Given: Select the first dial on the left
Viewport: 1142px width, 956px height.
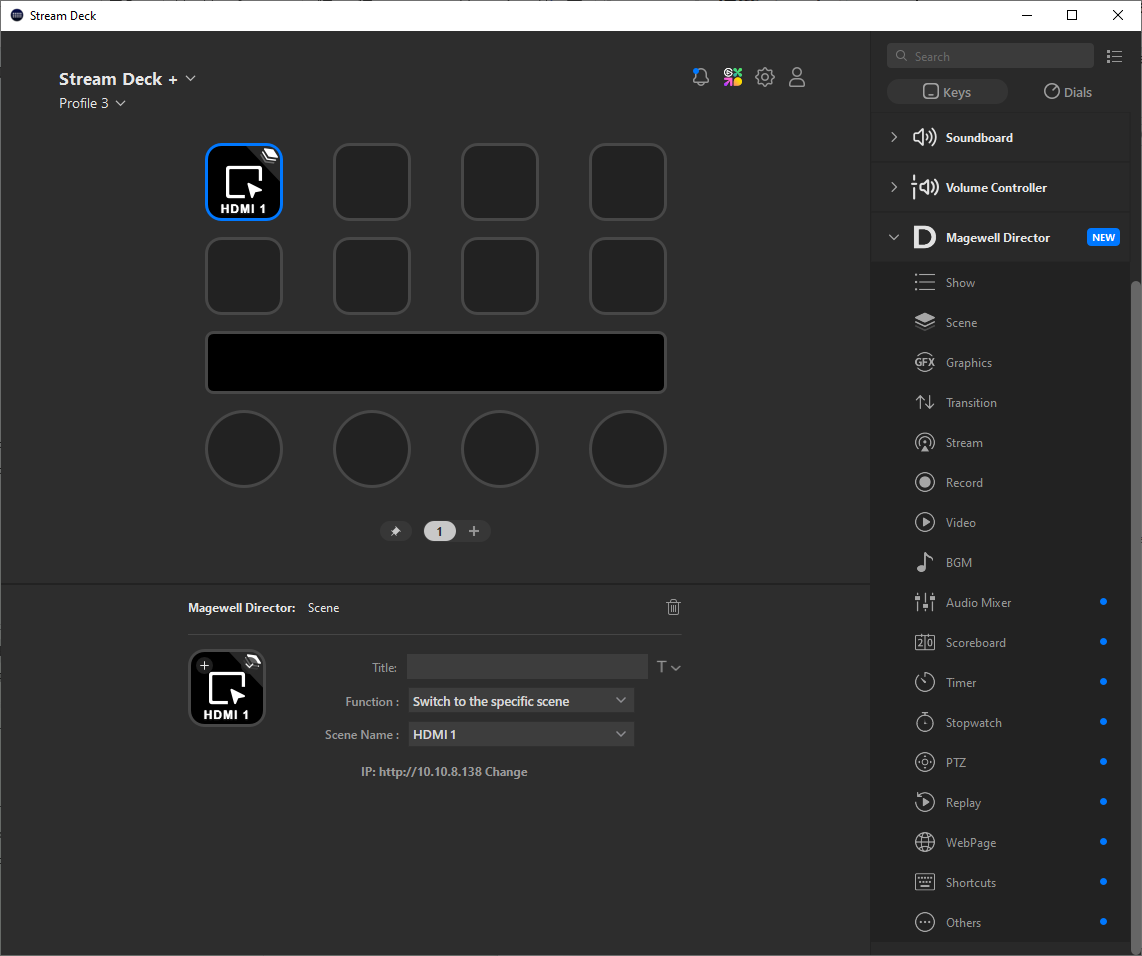Looking at the screenshot, I should (x=244, y=449).
